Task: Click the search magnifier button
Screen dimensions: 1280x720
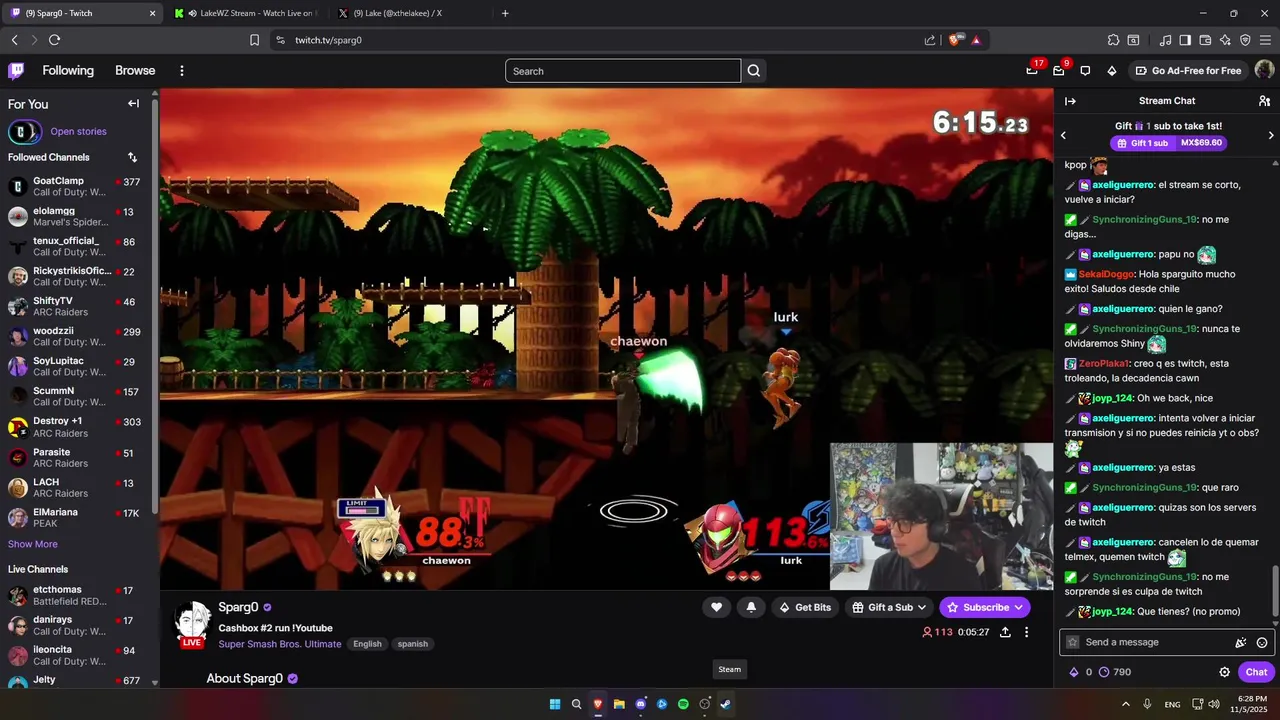Action: 754,71
